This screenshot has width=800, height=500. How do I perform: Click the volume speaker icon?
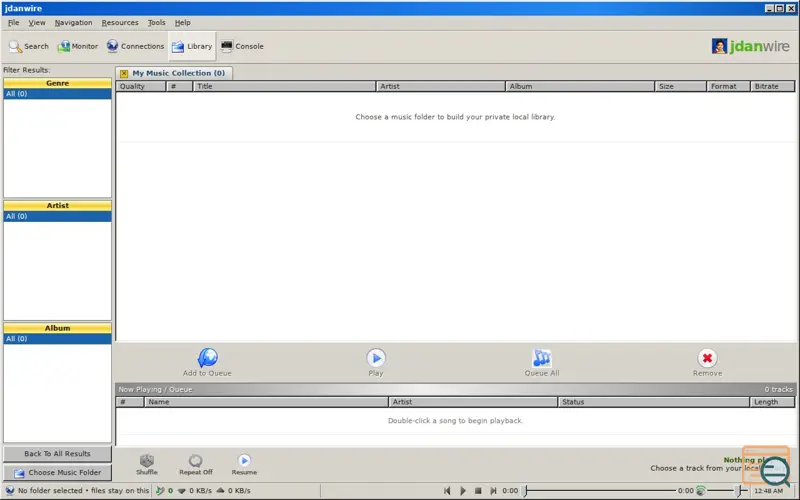701,491
